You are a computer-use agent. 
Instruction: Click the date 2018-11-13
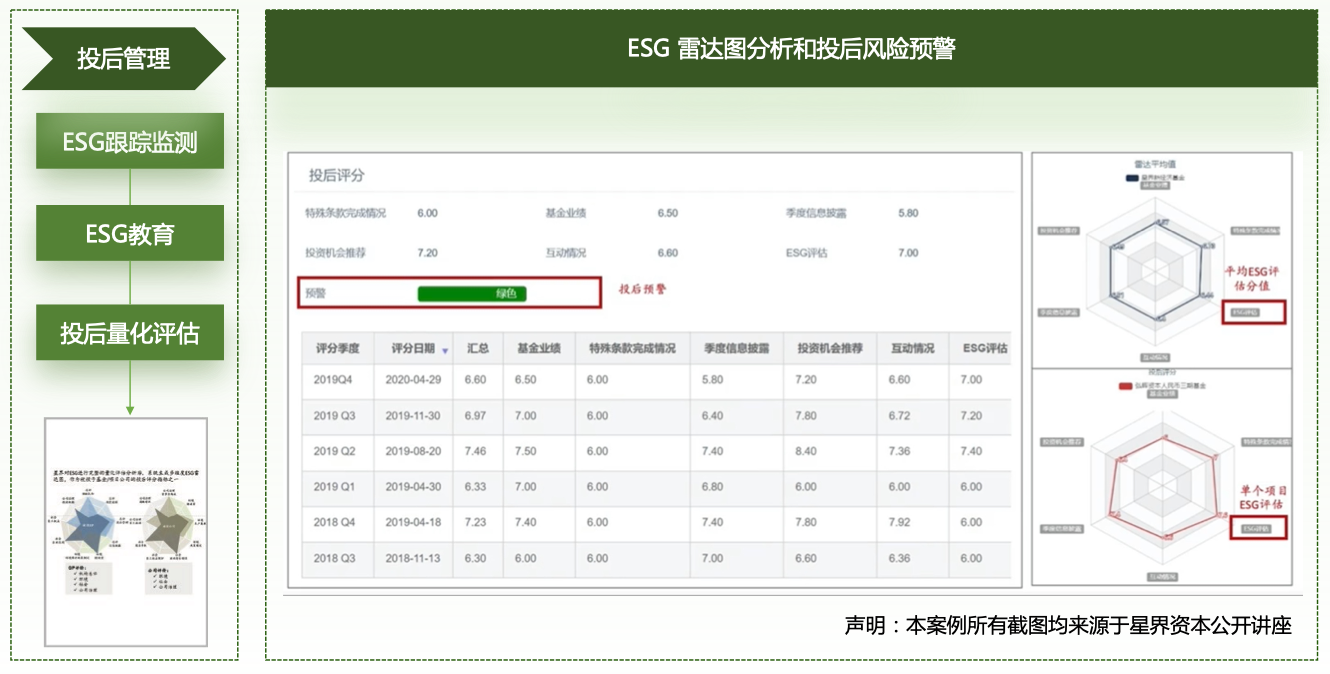pos(413,558)
